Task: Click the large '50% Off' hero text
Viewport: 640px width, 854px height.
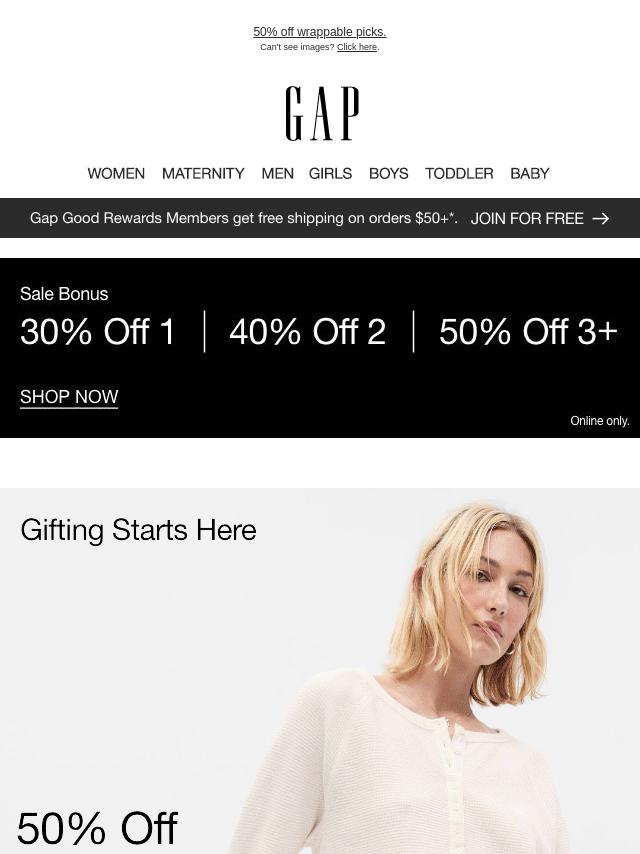Action: 97,828
